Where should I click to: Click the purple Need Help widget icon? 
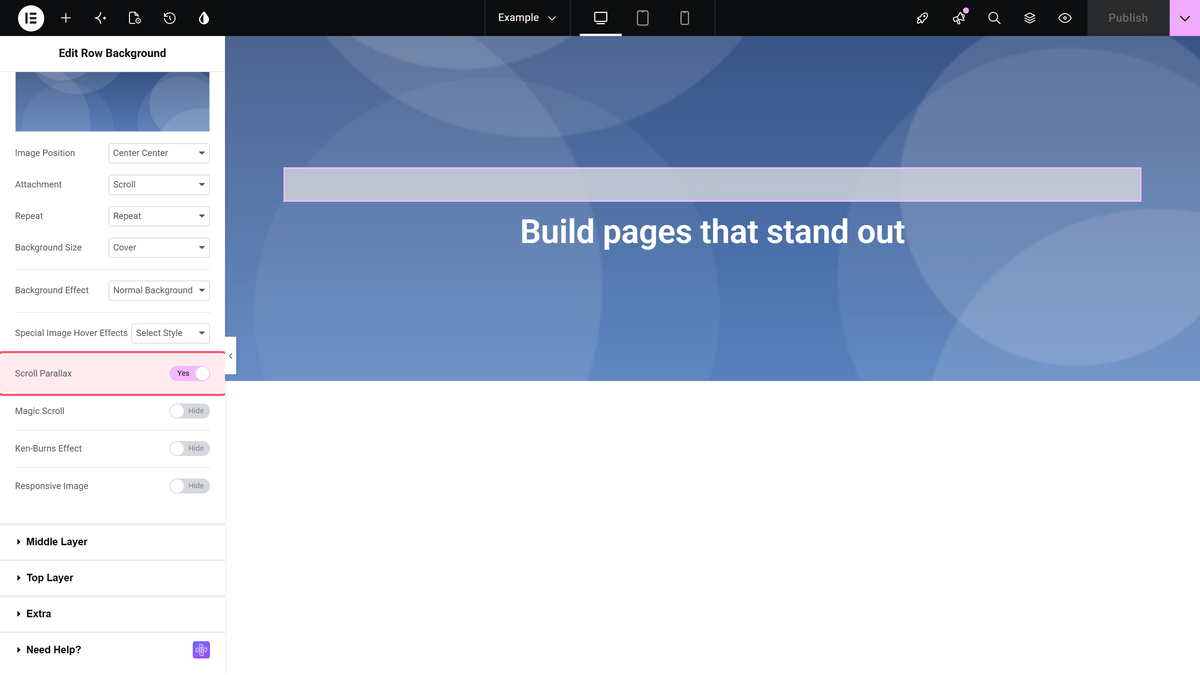click(201, 650)
